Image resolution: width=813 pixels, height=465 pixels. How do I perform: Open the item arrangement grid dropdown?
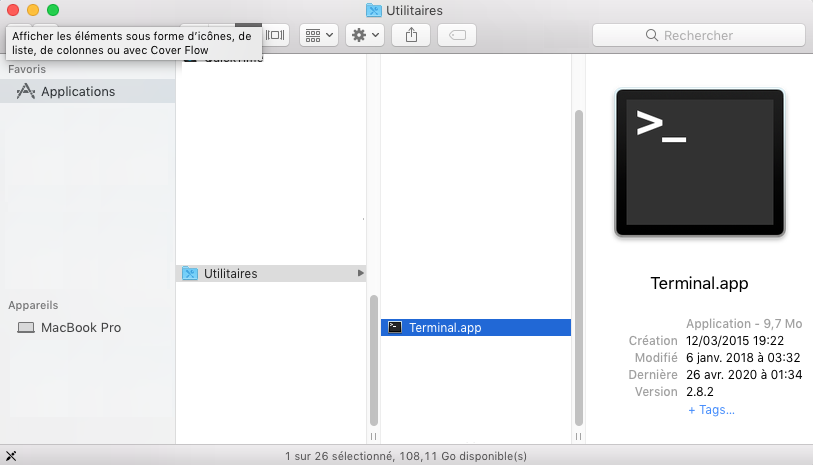pos(318,35)
